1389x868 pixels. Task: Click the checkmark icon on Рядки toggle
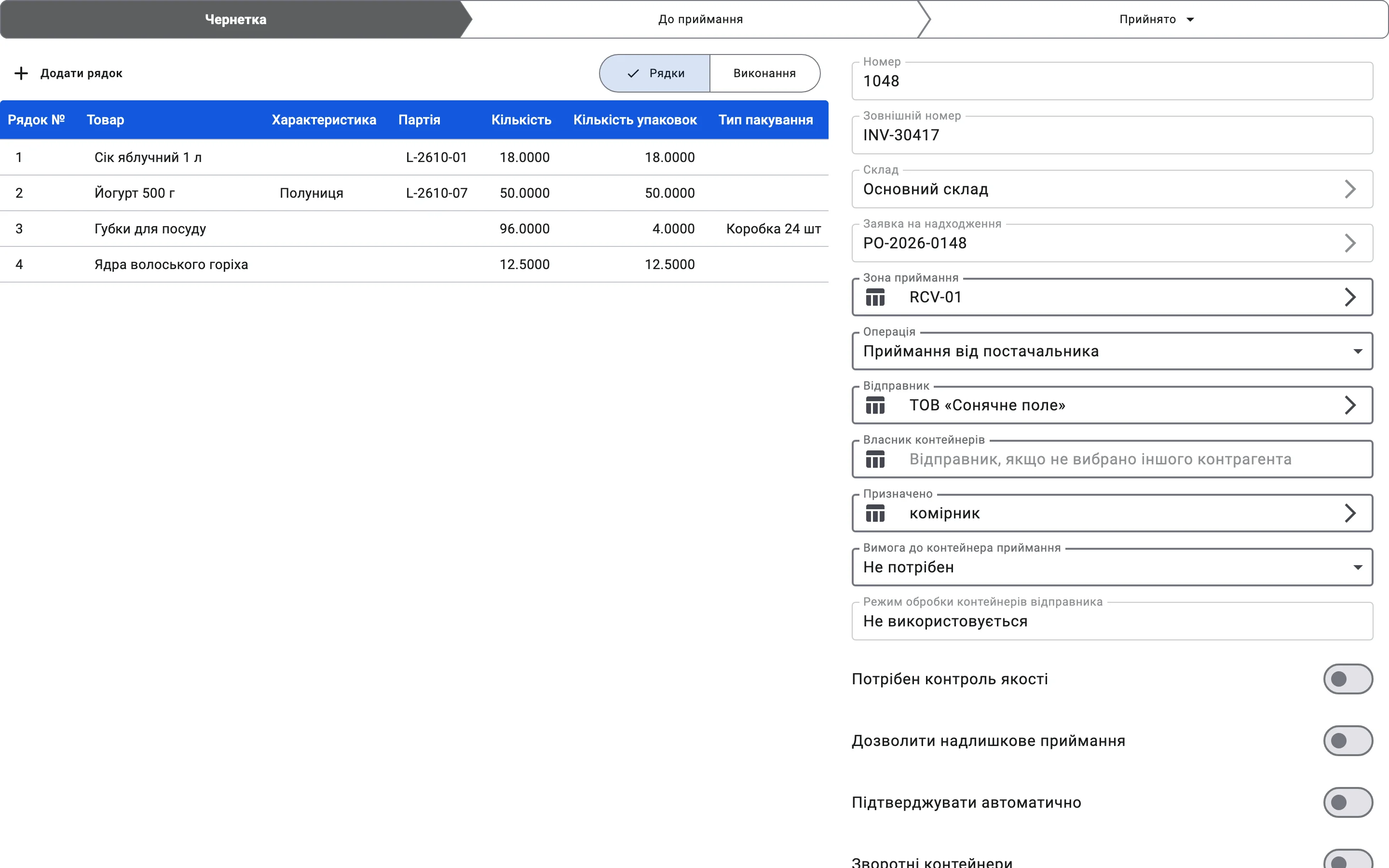pyautogui.click(x=633, y=73)
